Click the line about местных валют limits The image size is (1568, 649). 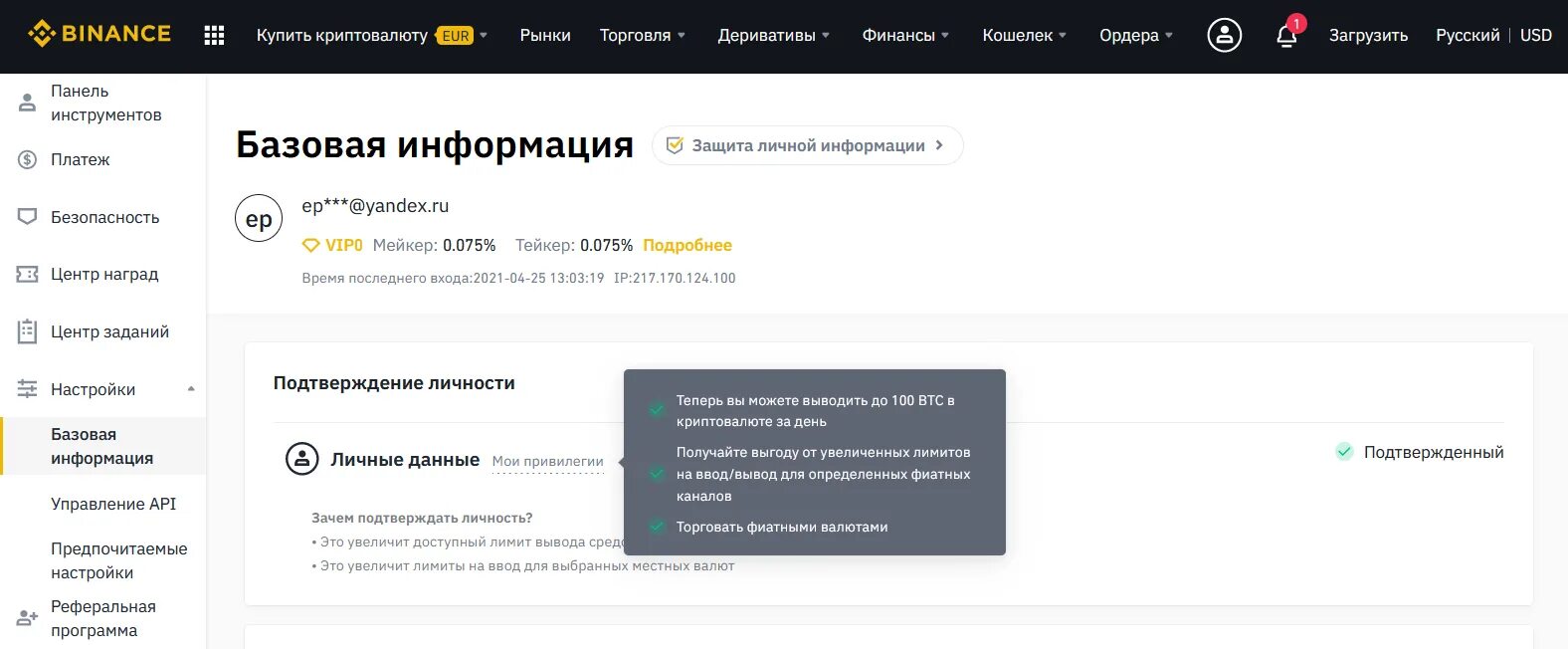tap(523, 565)
